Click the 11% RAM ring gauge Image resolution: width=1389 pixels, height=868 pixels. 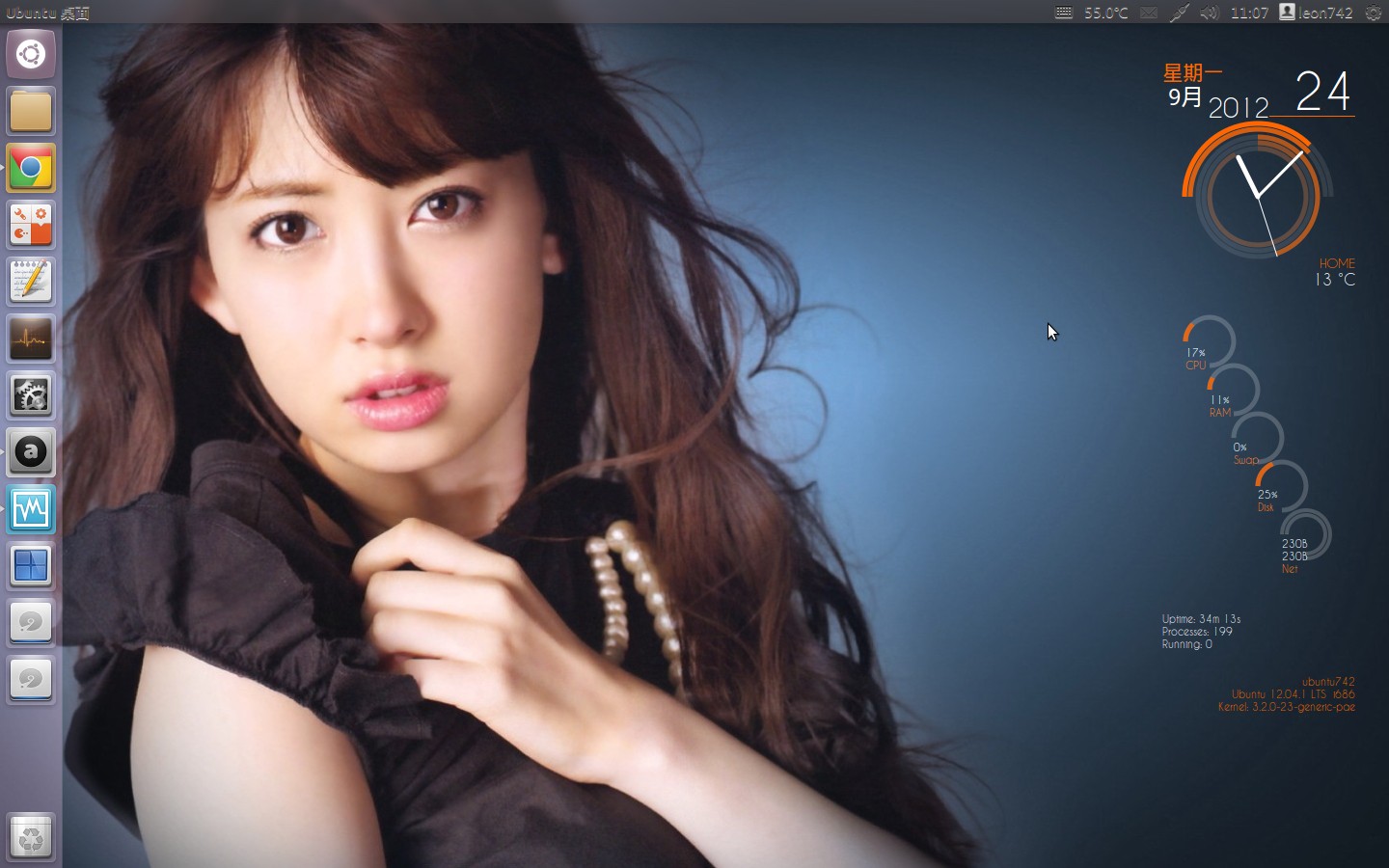pos(1233,391)
